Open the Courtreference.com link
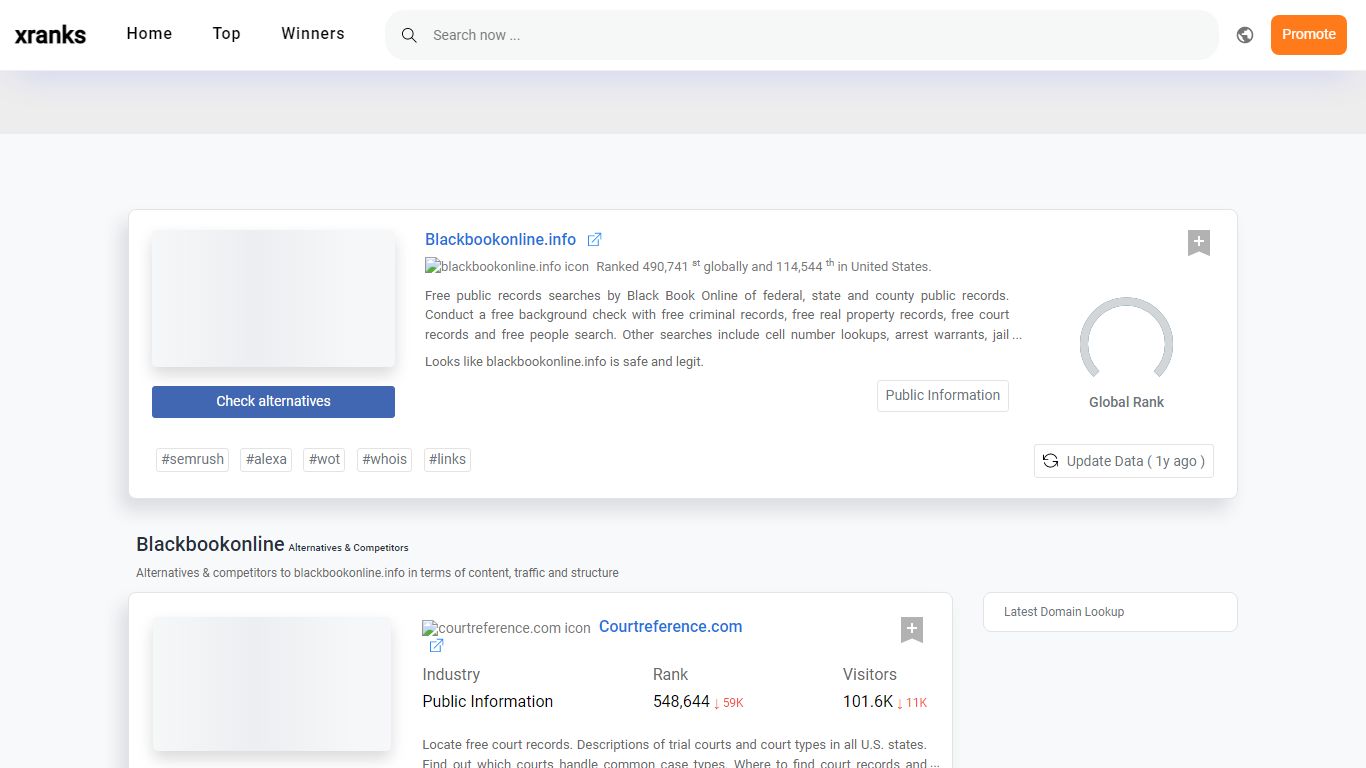 [x=670, y=627]
